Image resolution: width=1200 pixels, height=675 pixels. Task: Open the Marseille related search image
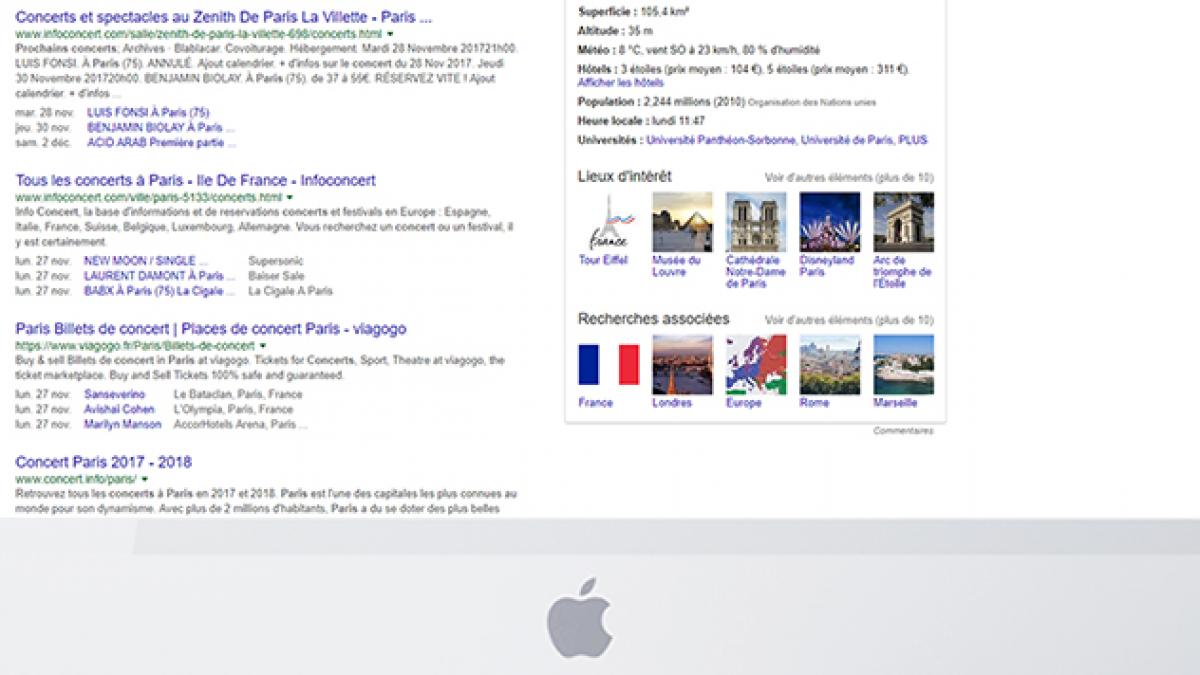(903, 365)
